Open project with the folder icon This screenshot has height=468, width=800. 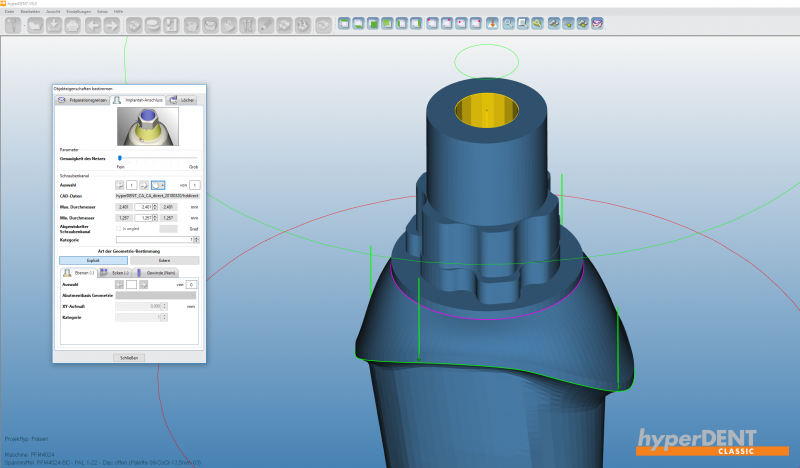pos(35,24)
